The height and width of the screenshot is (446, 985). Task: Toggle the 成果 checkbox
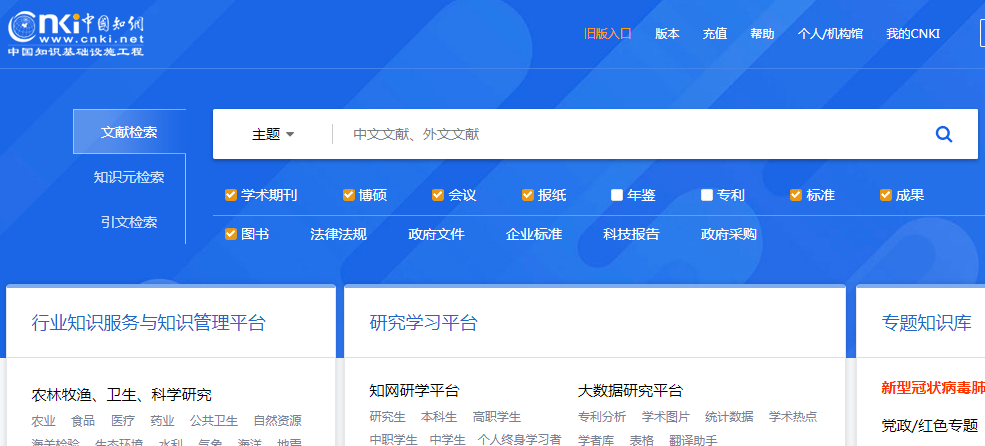[x=886, y=195]
